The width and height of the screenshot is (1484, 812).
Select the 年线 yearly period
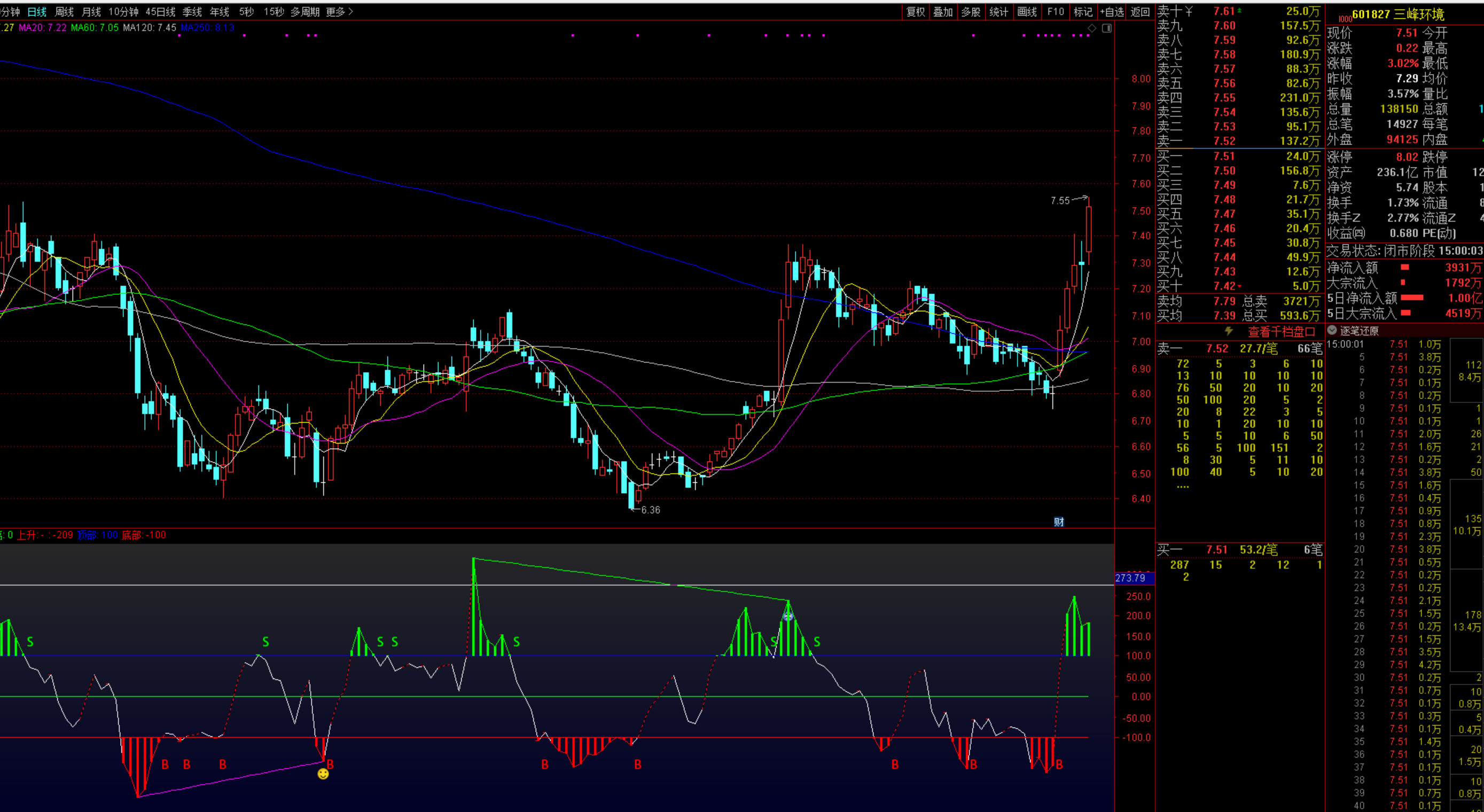(219, 12)
